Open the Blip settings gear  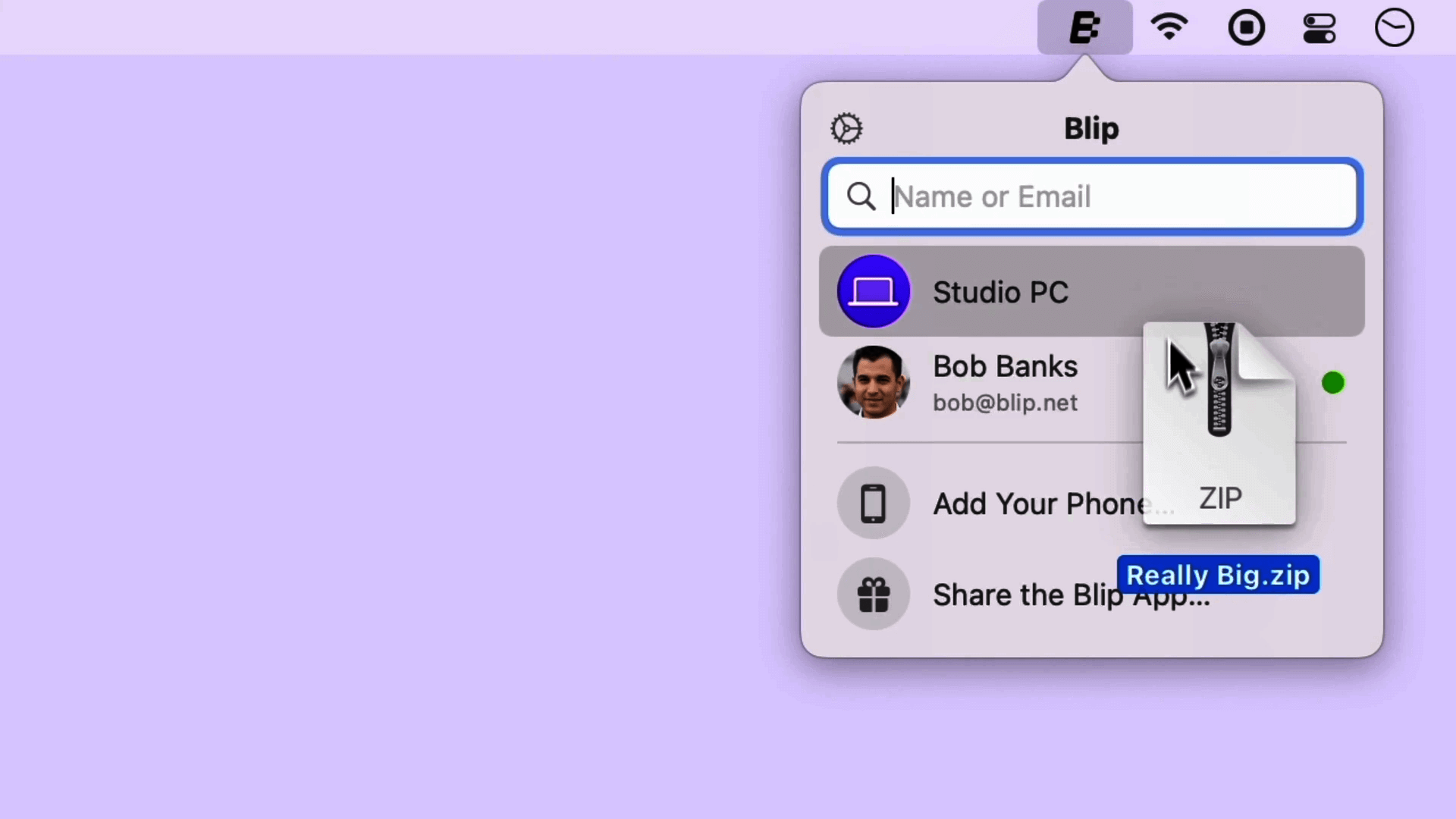846,127
